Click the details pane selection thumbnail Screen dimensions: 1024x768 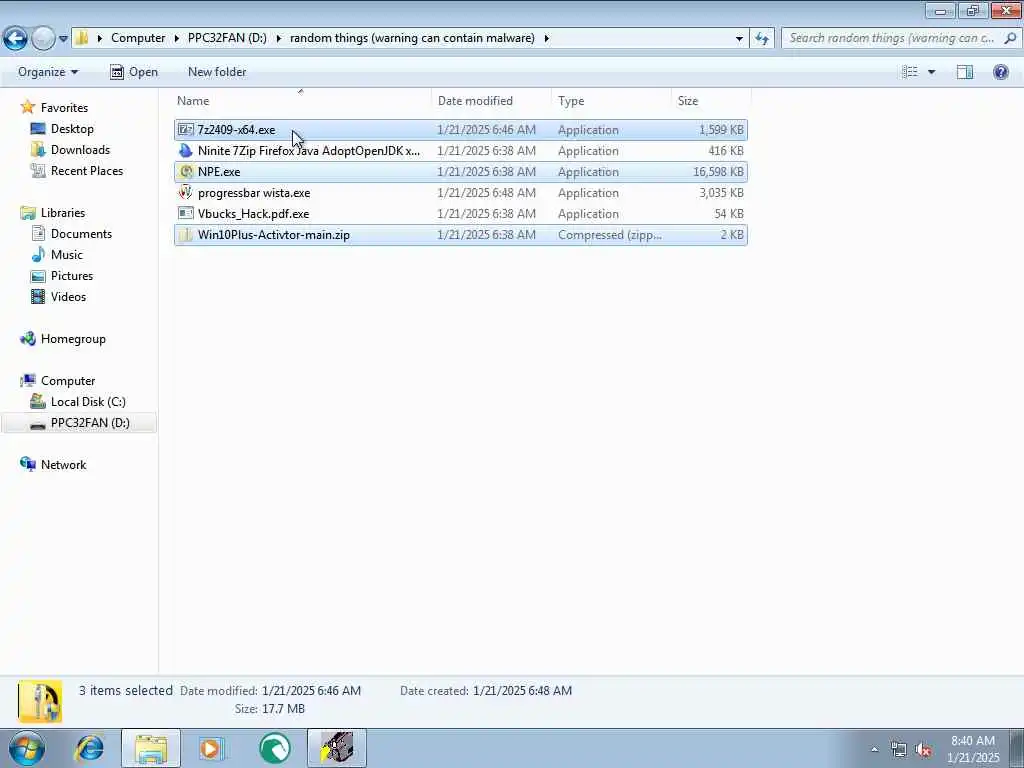[x=40, y=701]
